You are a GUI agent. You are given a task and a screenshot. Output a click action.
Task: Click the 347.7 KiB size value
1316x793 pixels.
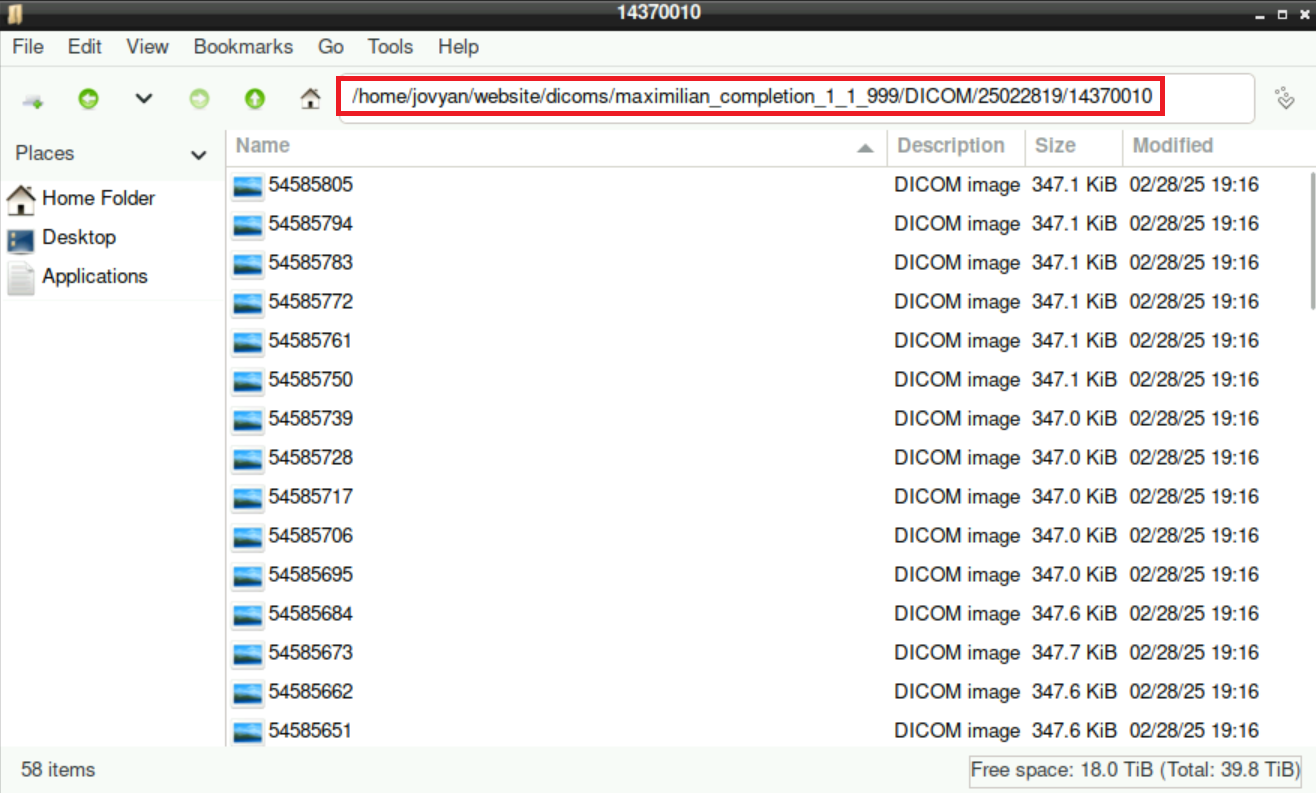click(x=1074, y=653)
